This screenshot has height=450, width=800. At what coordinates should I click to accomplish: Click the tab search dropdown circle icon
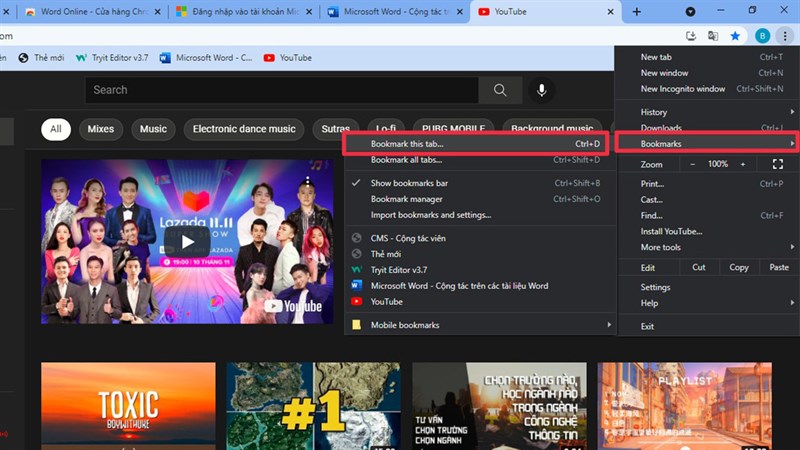[x=690, y=11]
